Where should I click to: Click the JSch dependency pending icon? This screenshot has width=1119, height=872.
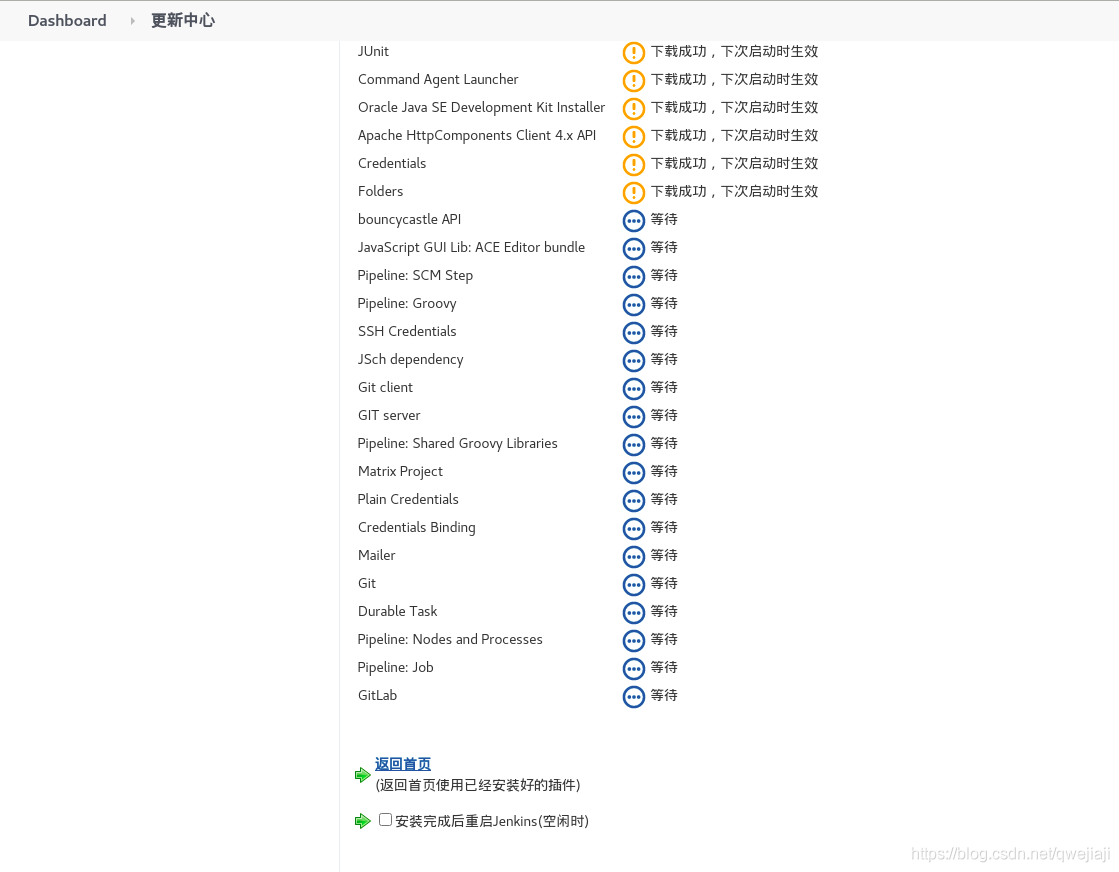[633, 360]
